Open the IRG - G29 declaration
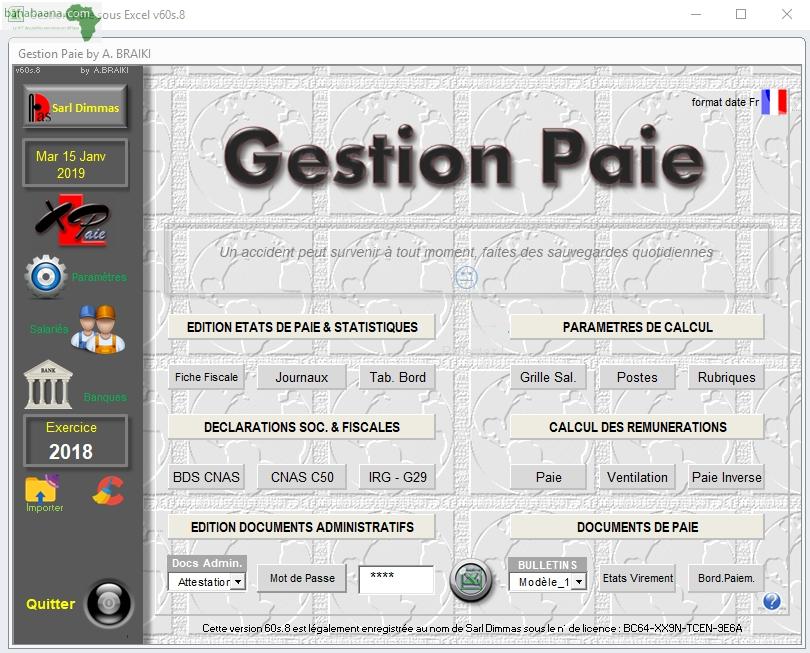The width and height of the screenshot is (810, 653). click(x=397, y=477)
